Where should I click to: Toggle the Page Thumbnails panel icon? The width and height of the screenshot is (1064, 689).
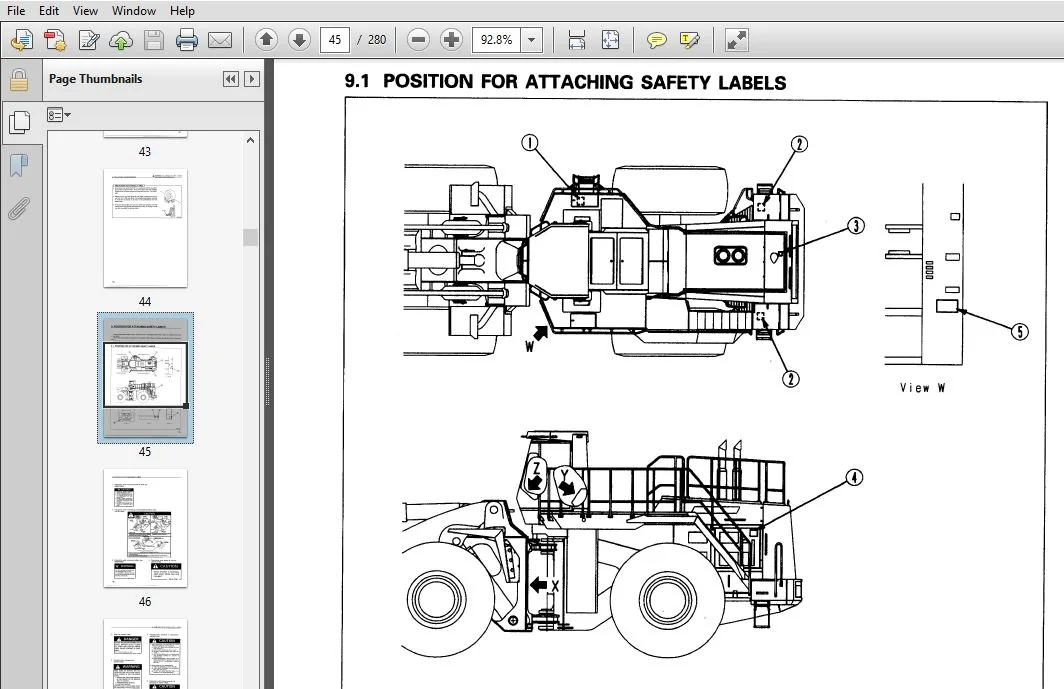(19, 122)
